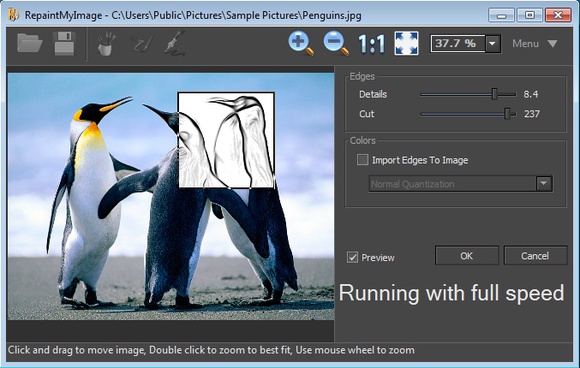Viewport: 580px width, 368px height.
Task: Click the 'Running with full speed' text
Action: 451,293
